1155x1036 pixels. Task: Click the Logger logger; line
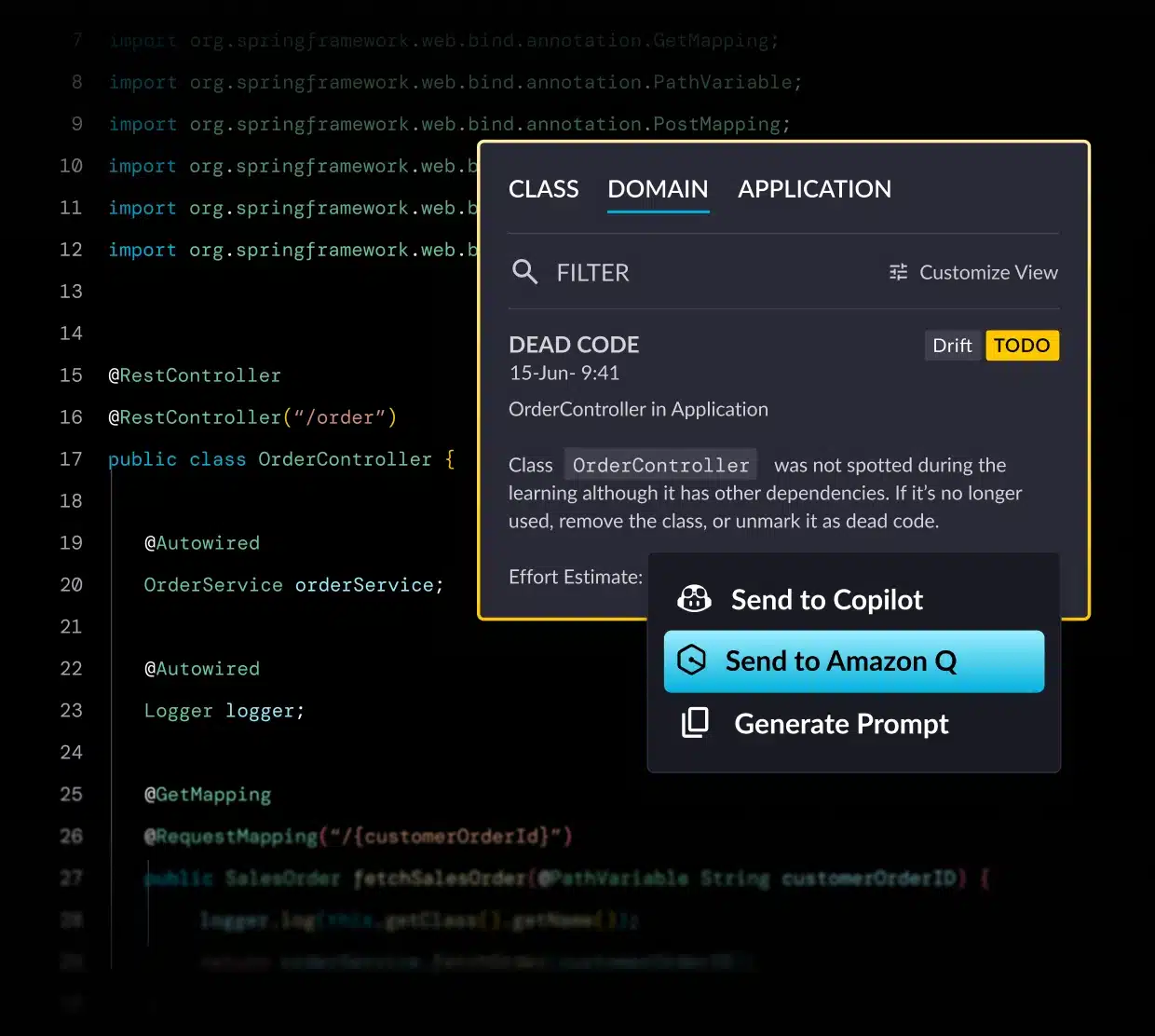tap(224, 711)
